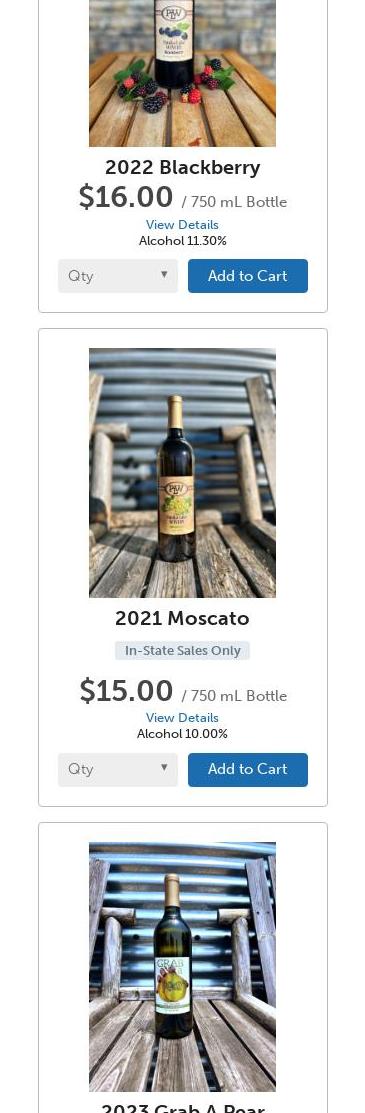Viewport: 365px width, 1113px height.
Task: Open View Details under 2021 Moscato
Action: [182, 718]
